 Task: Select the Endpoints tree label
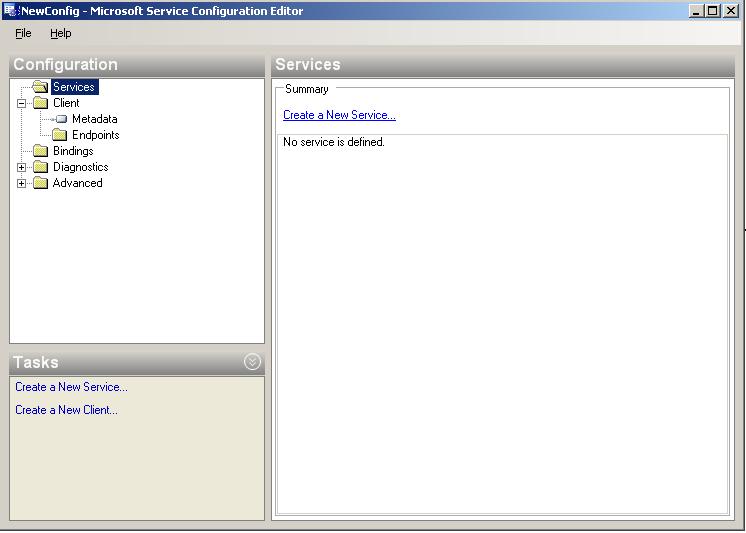pos(96,135)
